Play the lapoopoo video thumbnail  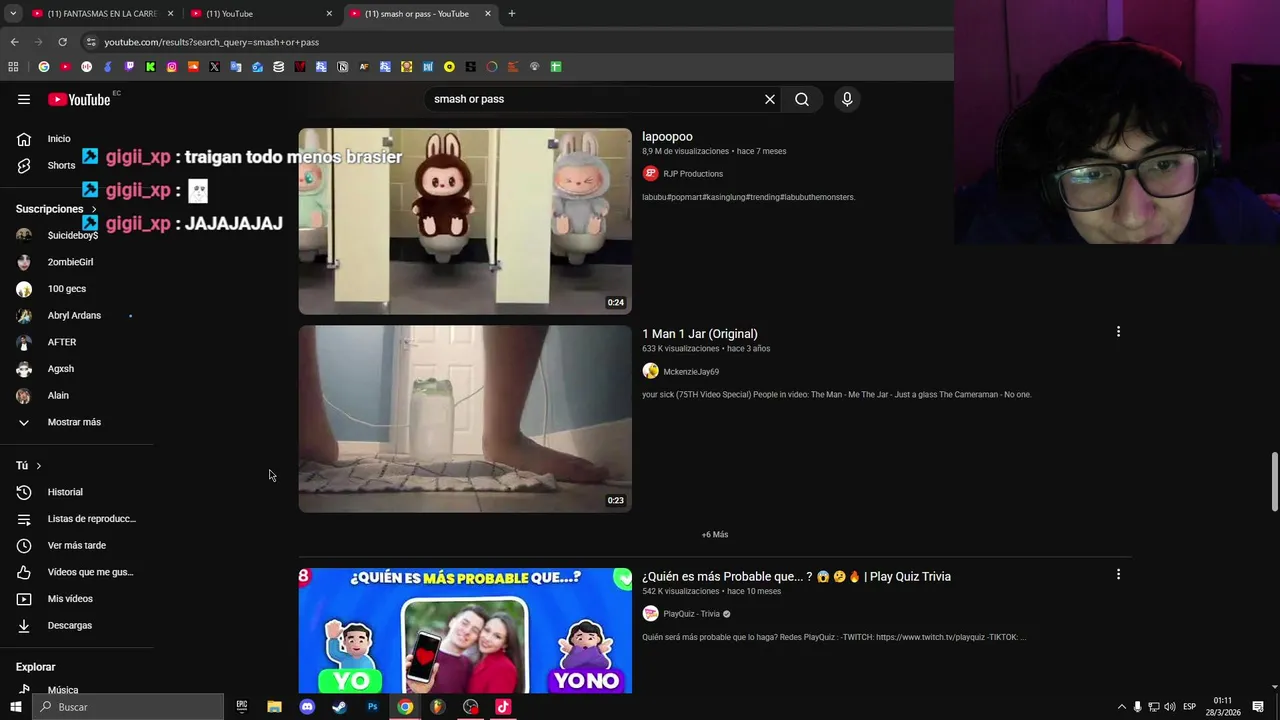pos(465,221)
